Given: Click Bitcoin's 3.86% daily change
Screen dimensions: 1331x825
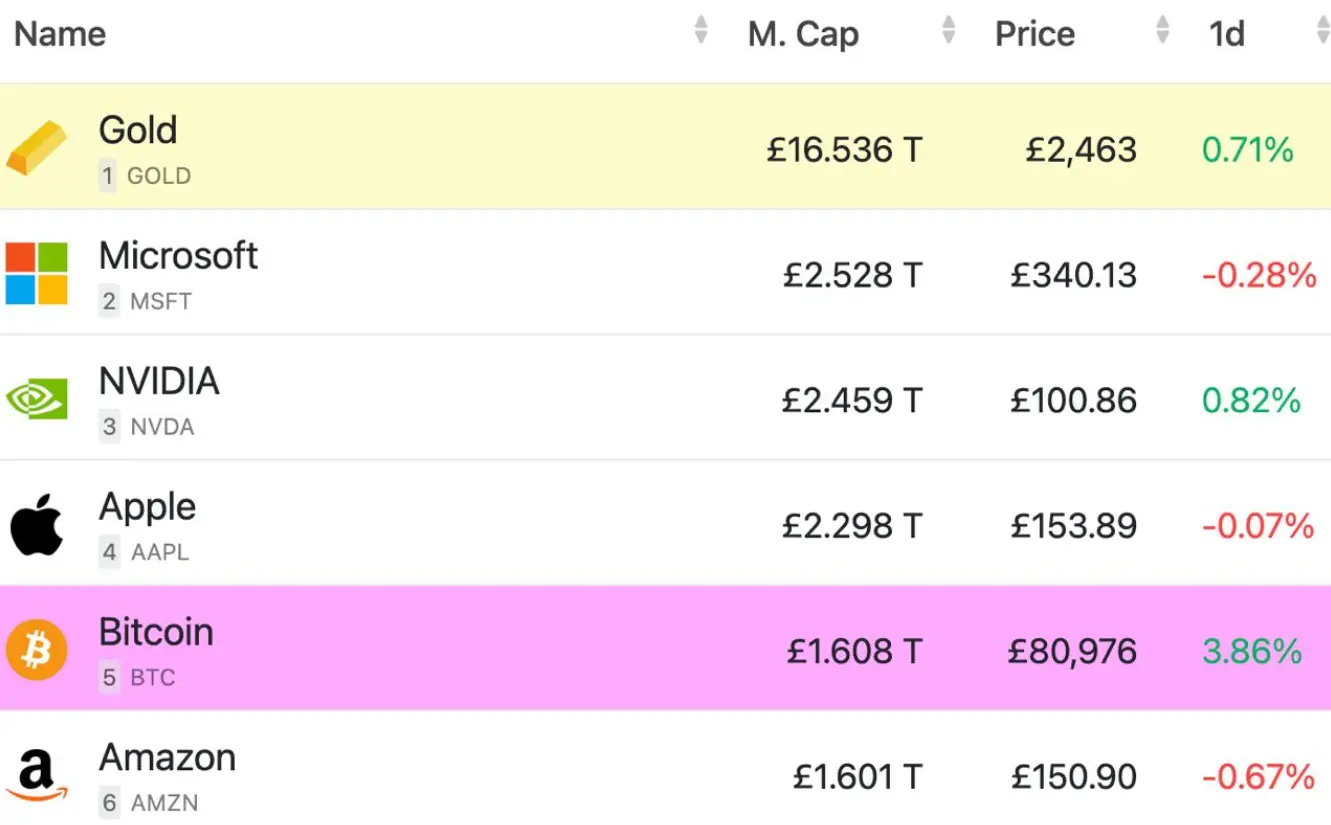Looking at the screenshot, I should [1252, 652].
